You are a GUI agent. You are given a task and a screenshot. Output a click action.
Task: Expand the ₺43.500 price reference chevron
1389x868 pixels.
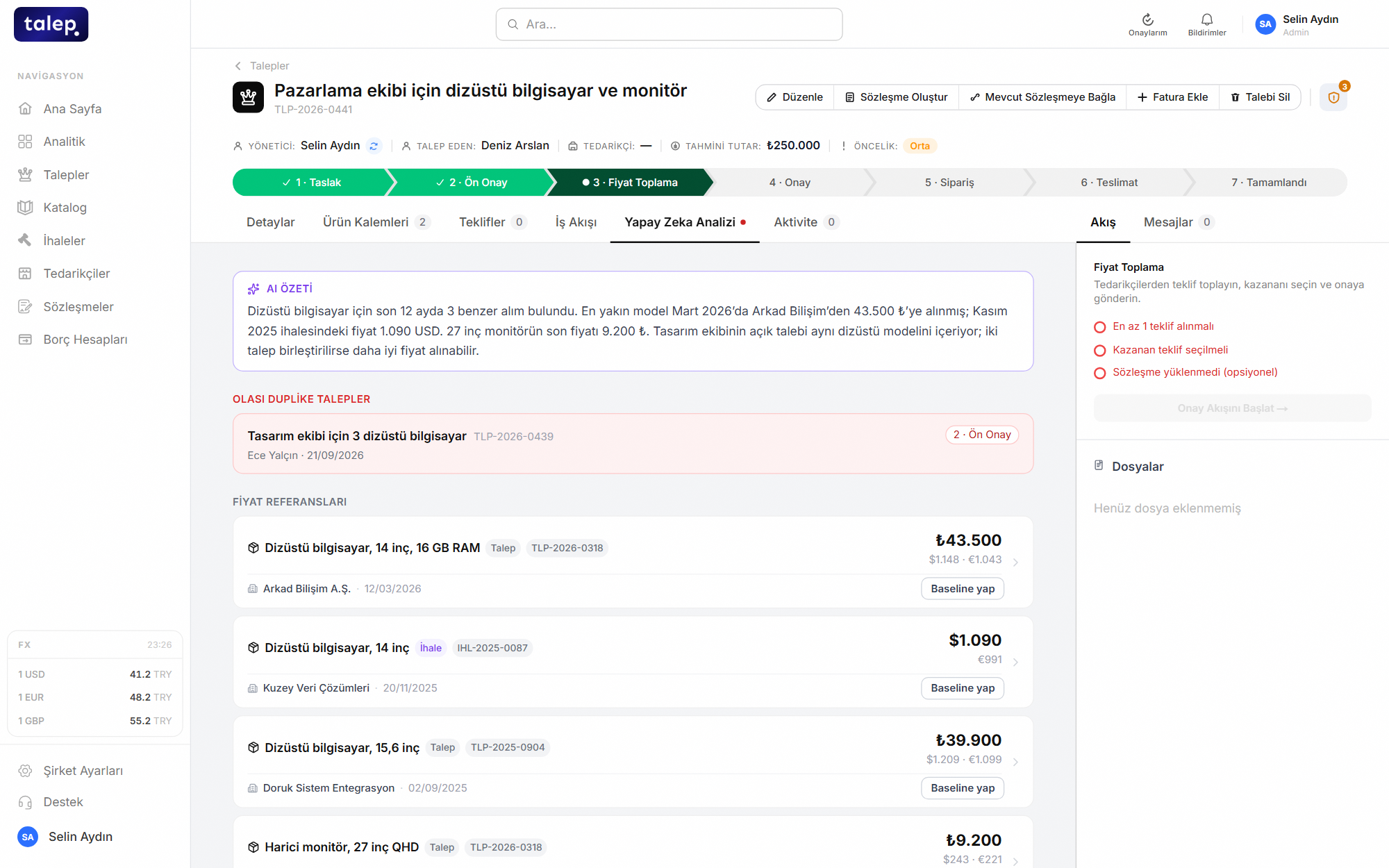point(1015,562)
